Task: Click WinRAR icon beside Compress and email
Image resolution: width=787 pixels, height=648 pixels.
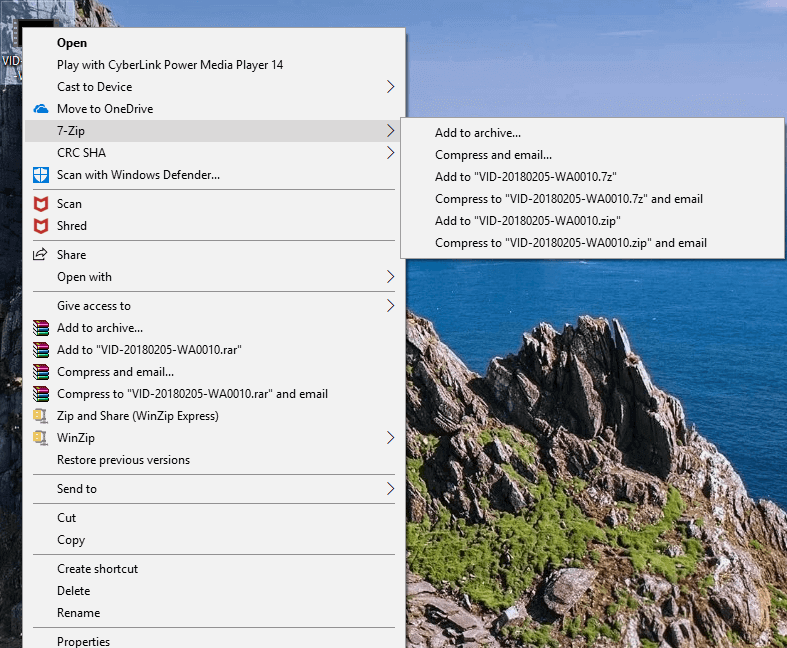Action: [41, 372]
